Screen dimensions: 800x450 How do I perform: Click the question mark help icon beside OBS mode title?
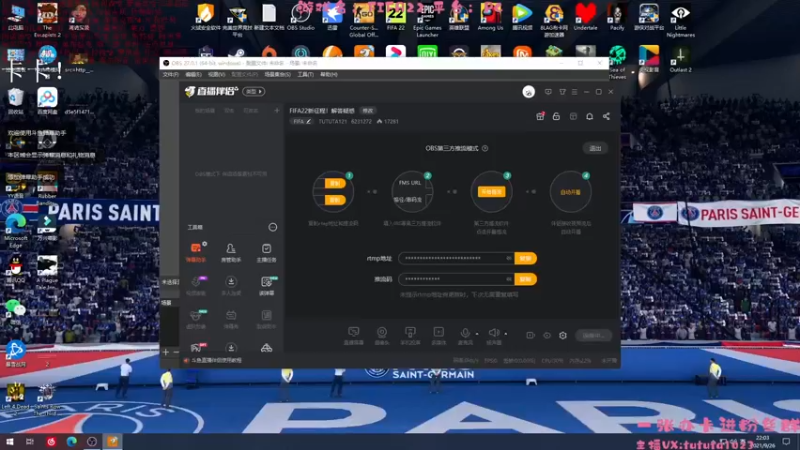pos(485,148)
